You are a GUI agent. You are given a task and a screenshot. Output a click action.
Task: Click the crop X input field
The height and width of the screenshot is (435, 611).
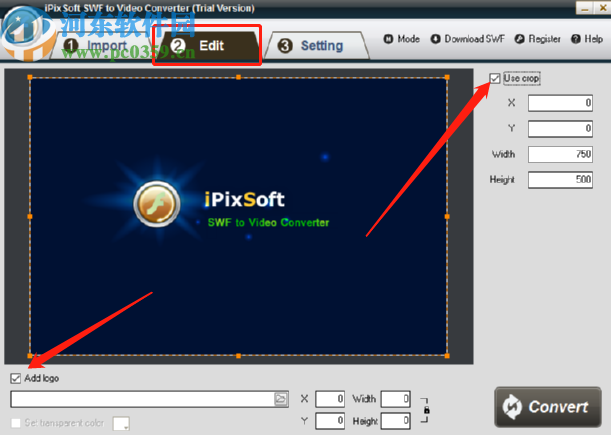[x=560, y=103]
